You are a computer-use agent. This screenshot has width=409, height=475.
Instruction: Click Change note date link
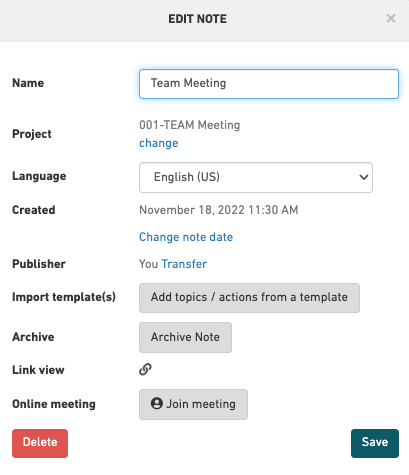pyautogui.click(x=186, y=237)
